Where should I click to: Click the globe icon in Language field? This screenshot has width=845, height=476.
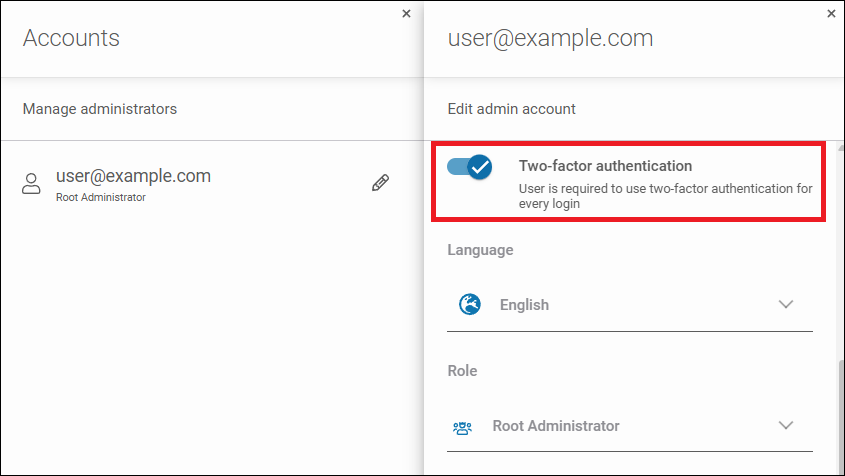[470, 305]
